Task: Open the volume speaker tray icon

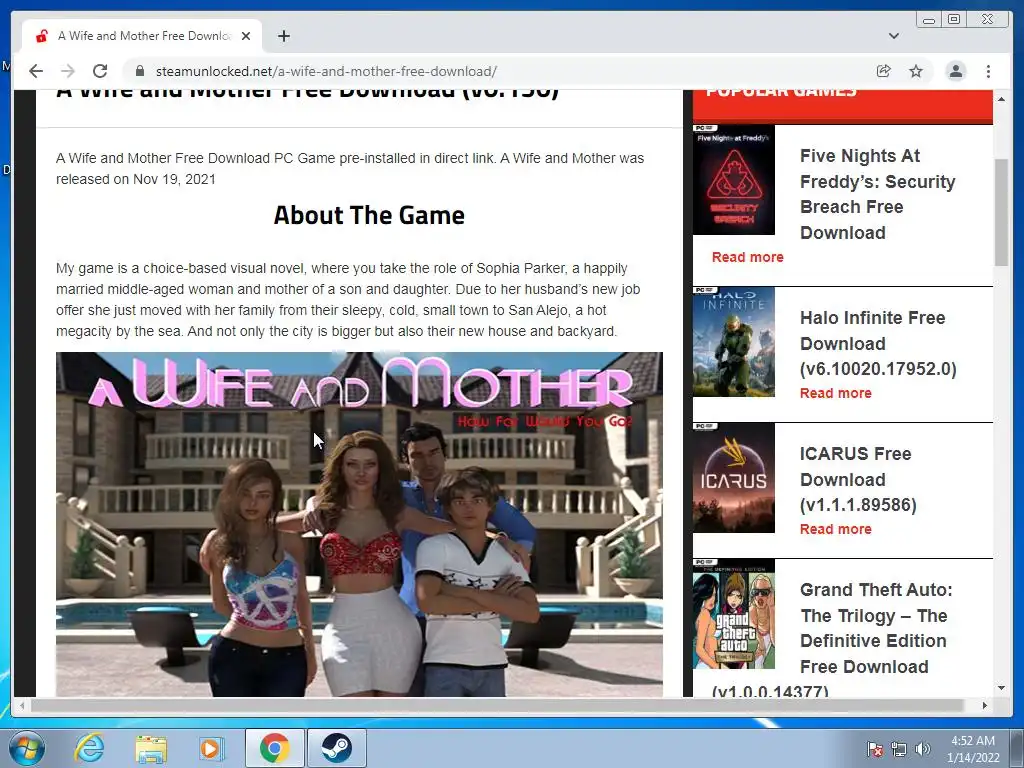Action: [923, 749]
